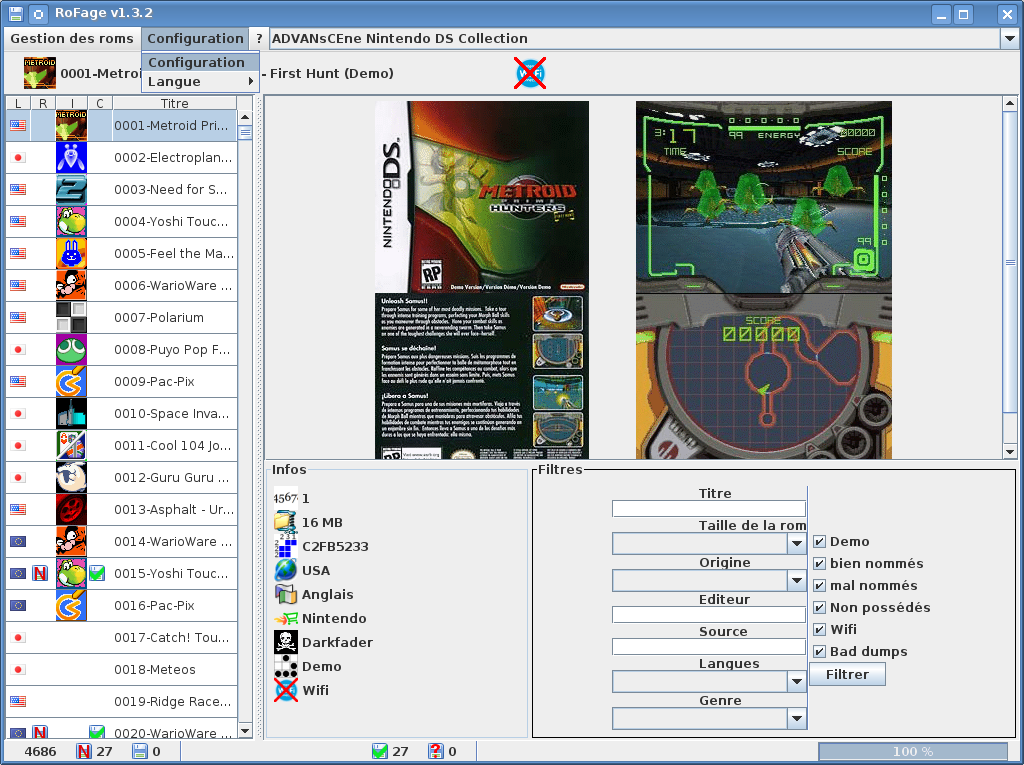Close the open Configuration menu in menu bar

pyautogui.click(x=195, y=39)
